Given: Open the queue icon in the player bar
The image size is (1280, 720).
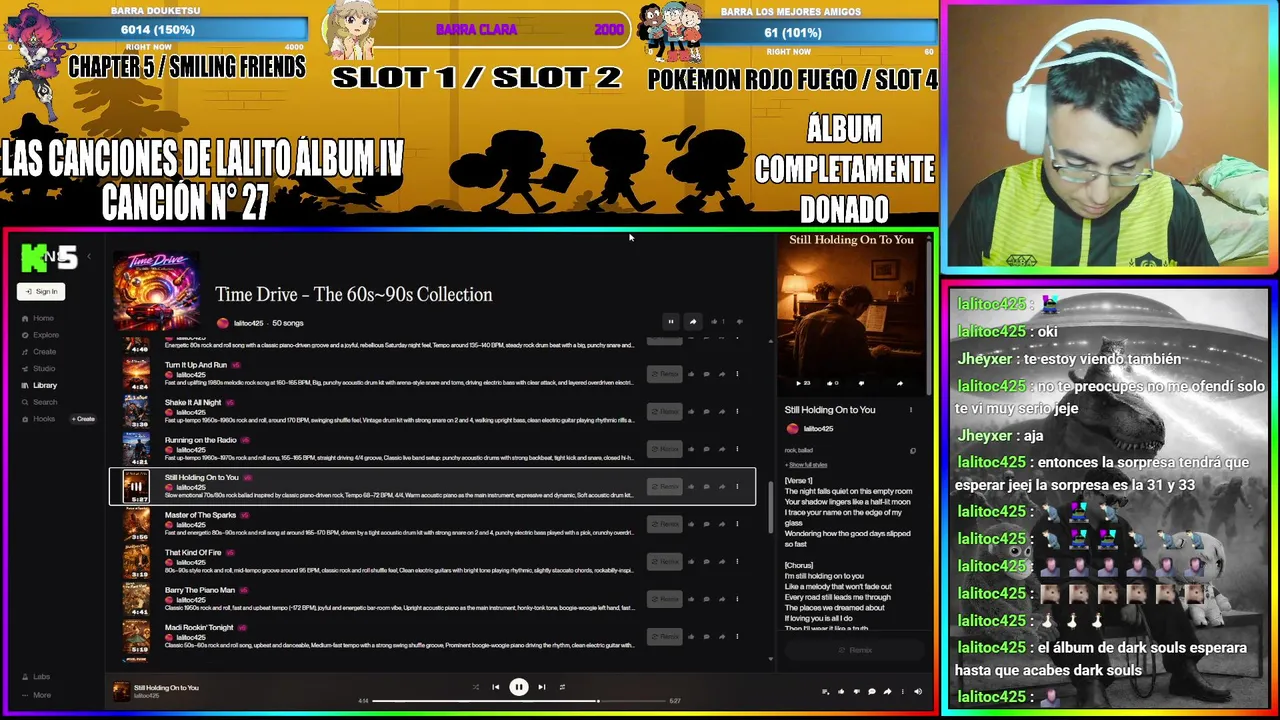Looking at the screenshot, I should (x=825, y=691).
